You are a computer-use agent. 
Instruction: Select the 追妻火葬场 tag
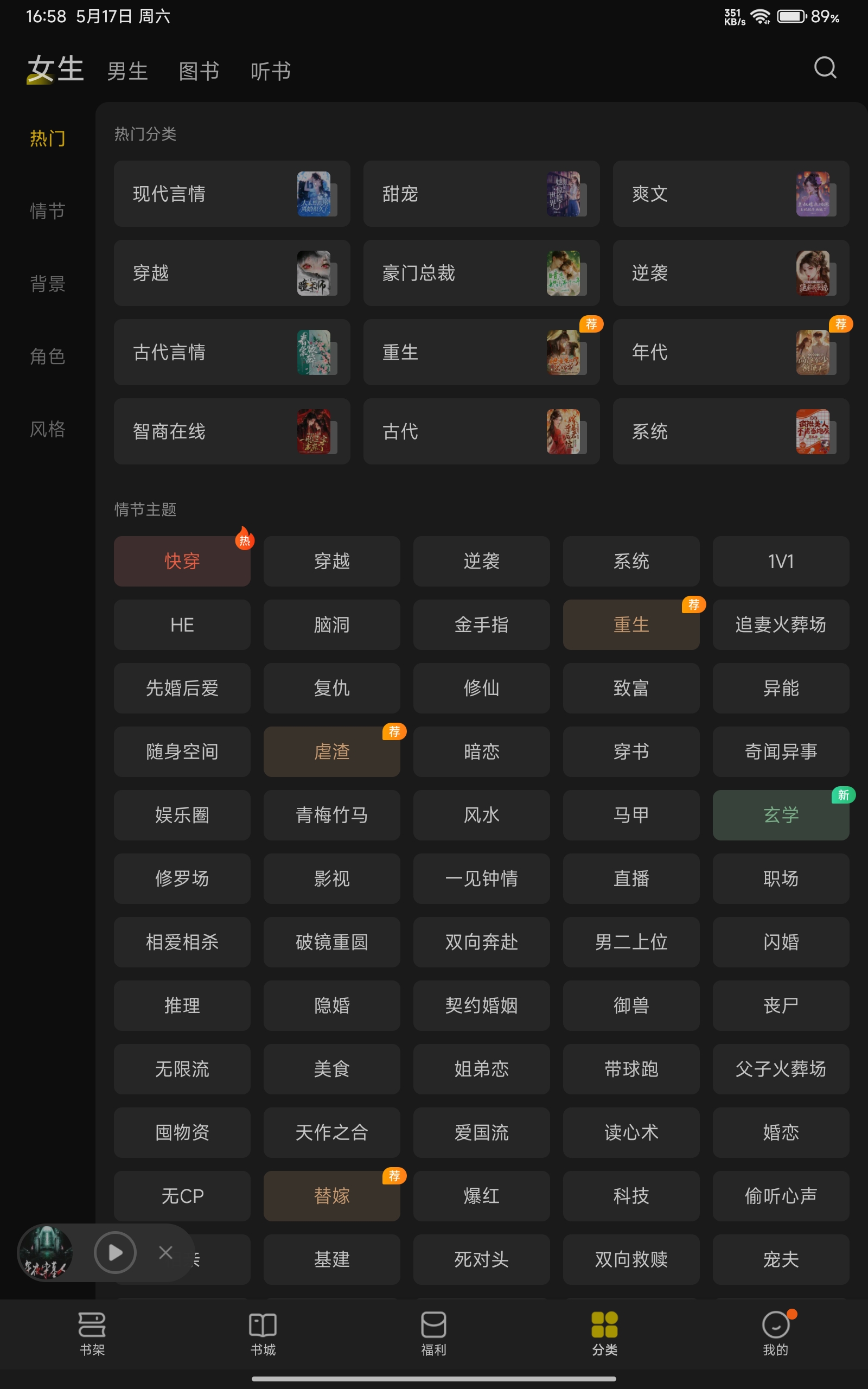(x=781, y=625)
